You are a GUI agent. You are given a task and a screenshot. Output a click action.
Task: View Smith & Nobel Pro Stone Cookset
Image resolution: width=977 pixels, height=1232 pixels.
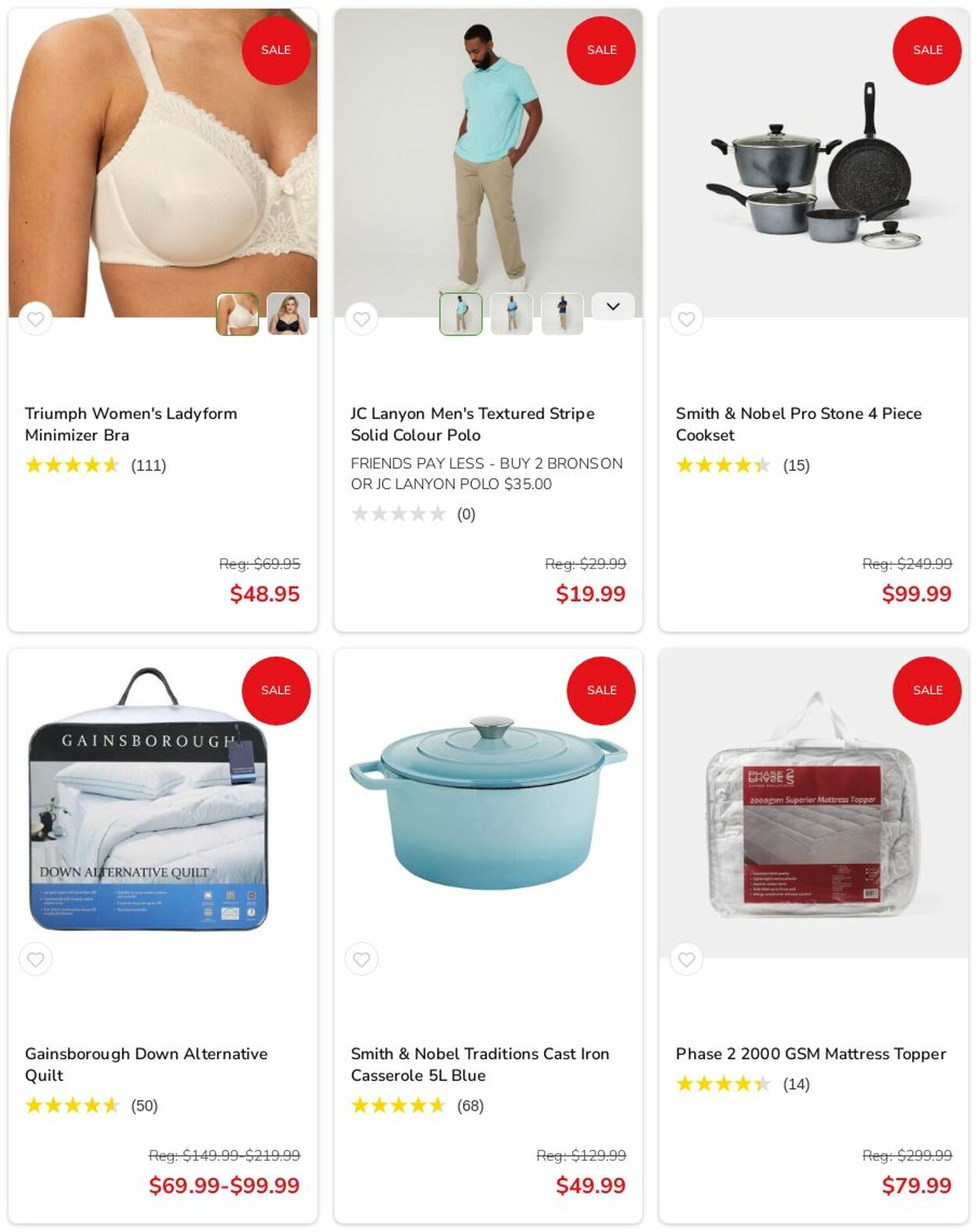(799, 424)
